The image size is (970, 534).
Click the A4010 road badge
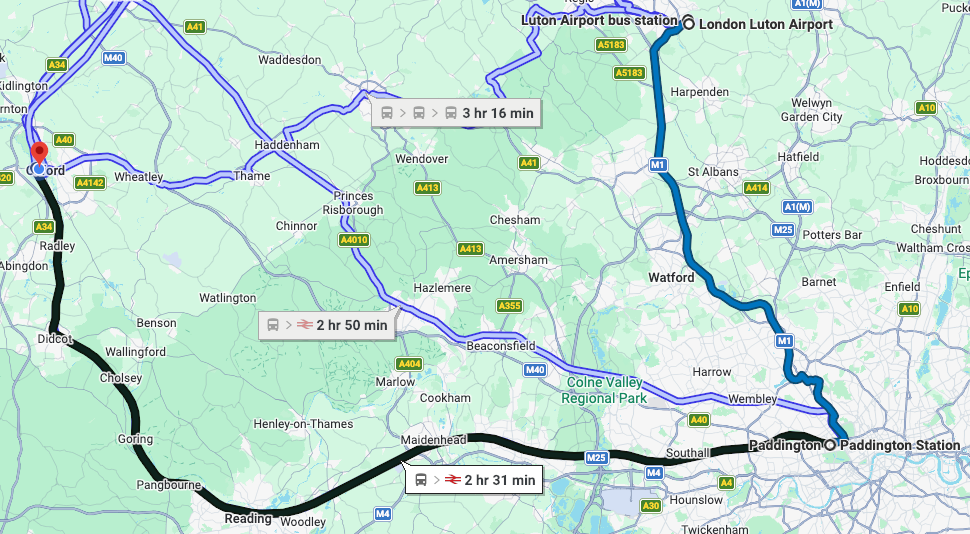point(354,239)
